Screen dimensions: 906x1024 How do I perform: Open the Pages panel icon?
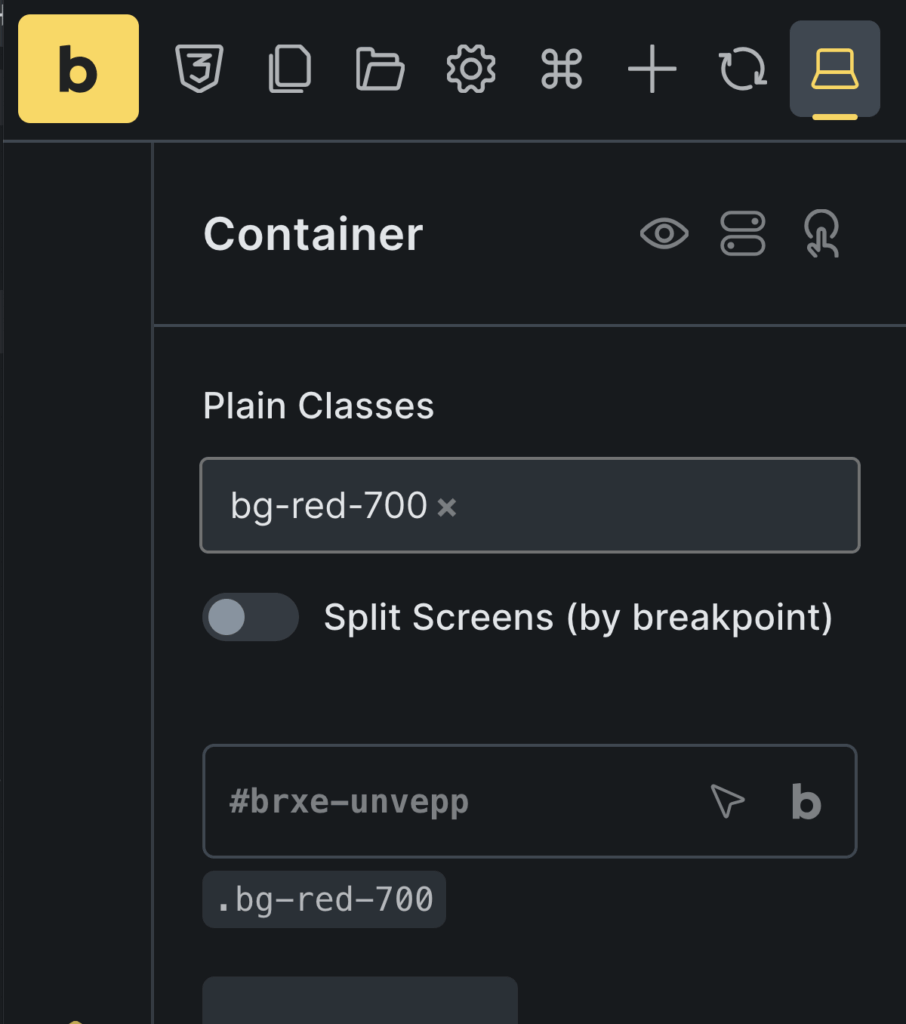pyautogui.click(x=288, y=69)
